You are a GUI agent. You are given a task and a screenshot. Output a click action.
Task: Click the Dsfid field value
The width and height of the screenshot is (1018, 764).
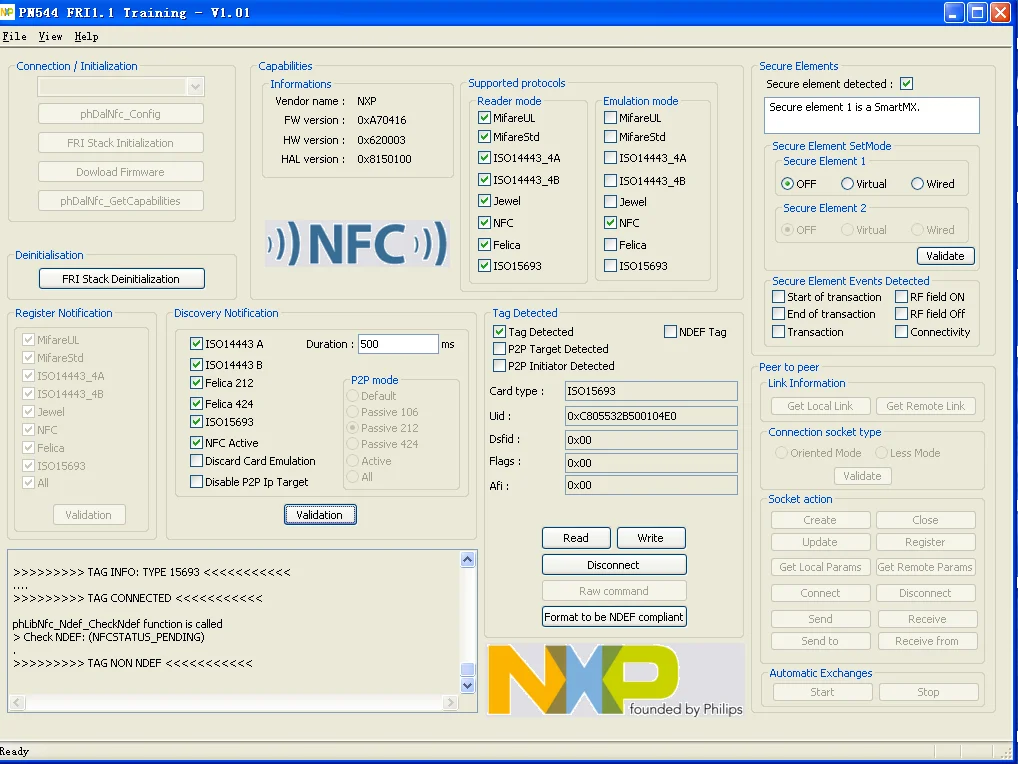[x=651, y=440]
